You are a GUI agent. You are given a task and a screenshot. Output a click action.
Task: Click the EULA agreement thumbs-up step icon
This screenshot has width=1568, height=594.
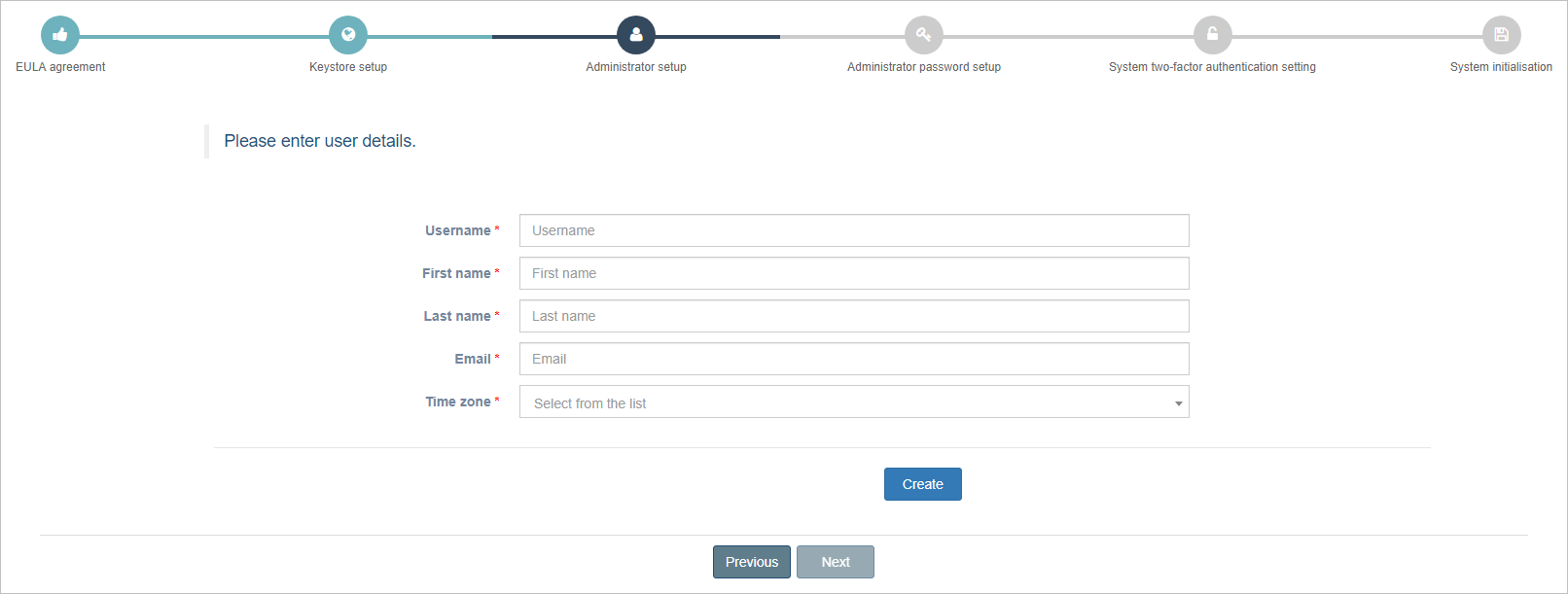pos(60,35)
